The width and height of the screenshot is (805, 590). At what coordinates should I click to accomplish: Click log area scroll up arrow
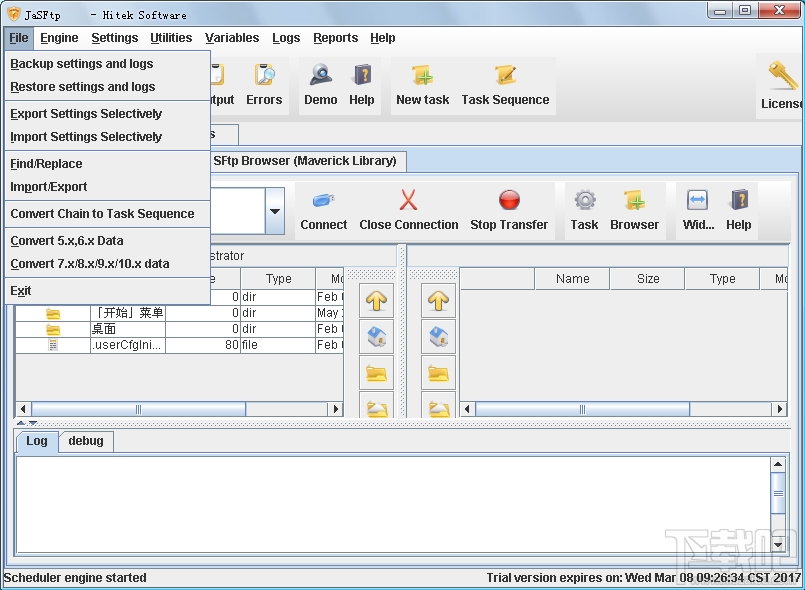coord(778,464)
